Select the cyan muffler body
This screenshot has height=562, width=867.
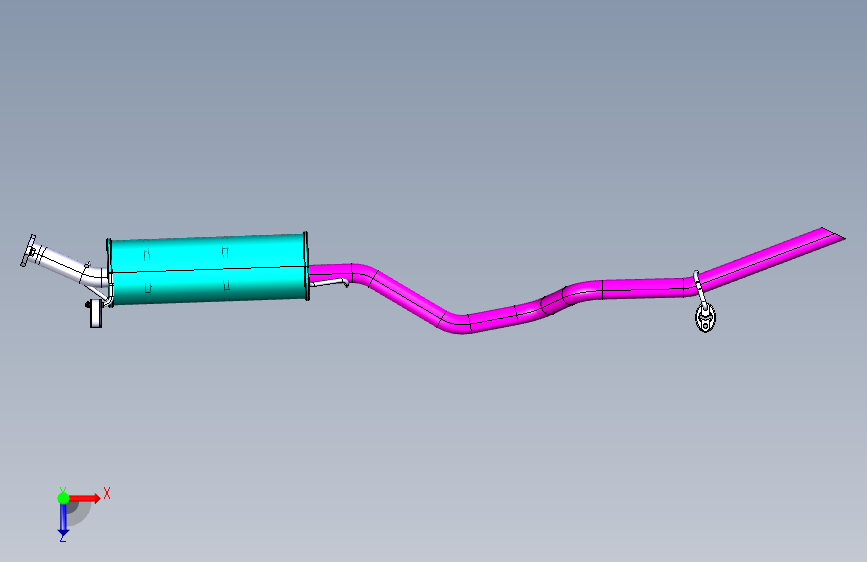(207, 269)
